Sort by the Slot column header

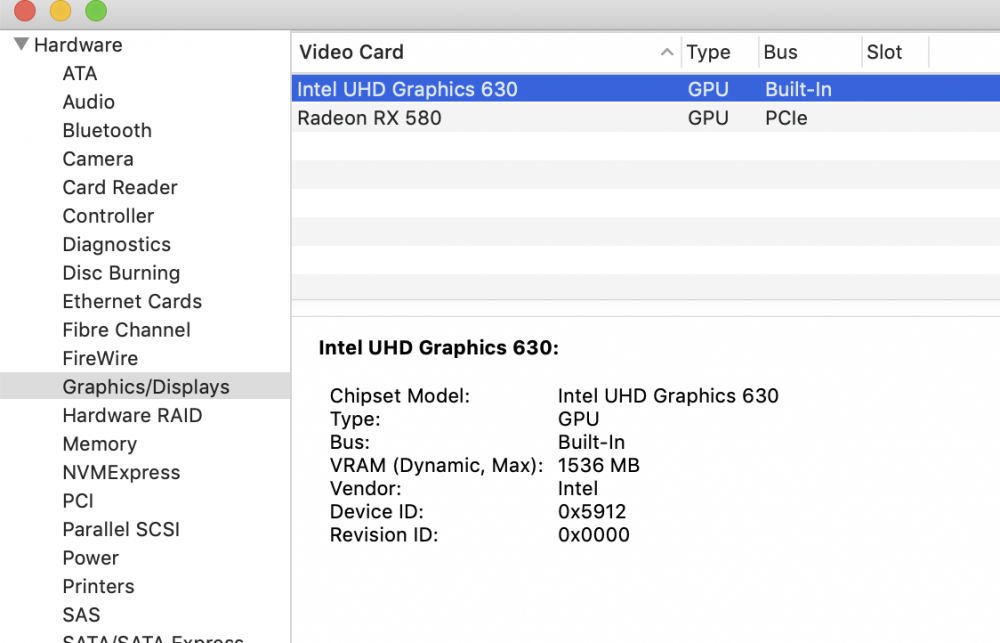pos(884,52)
